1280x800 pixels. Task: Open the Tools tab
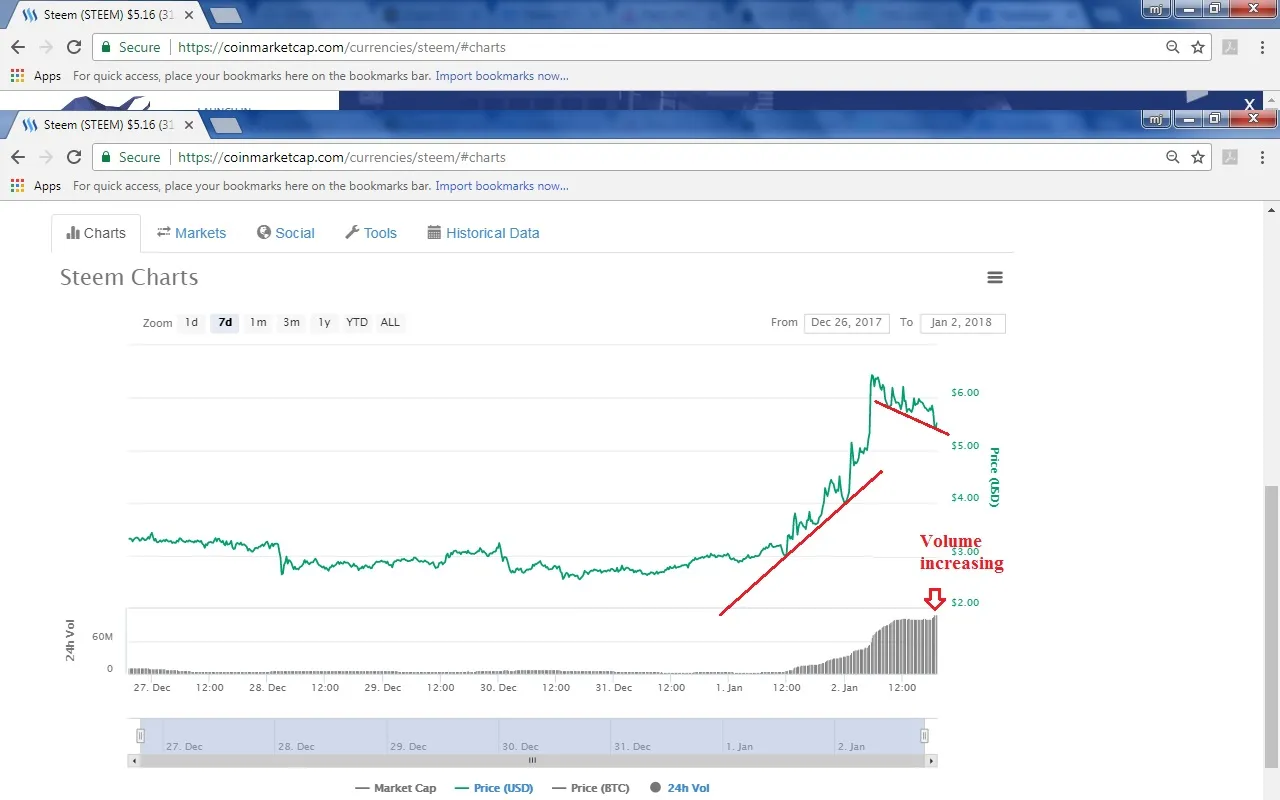coord(371,233)
